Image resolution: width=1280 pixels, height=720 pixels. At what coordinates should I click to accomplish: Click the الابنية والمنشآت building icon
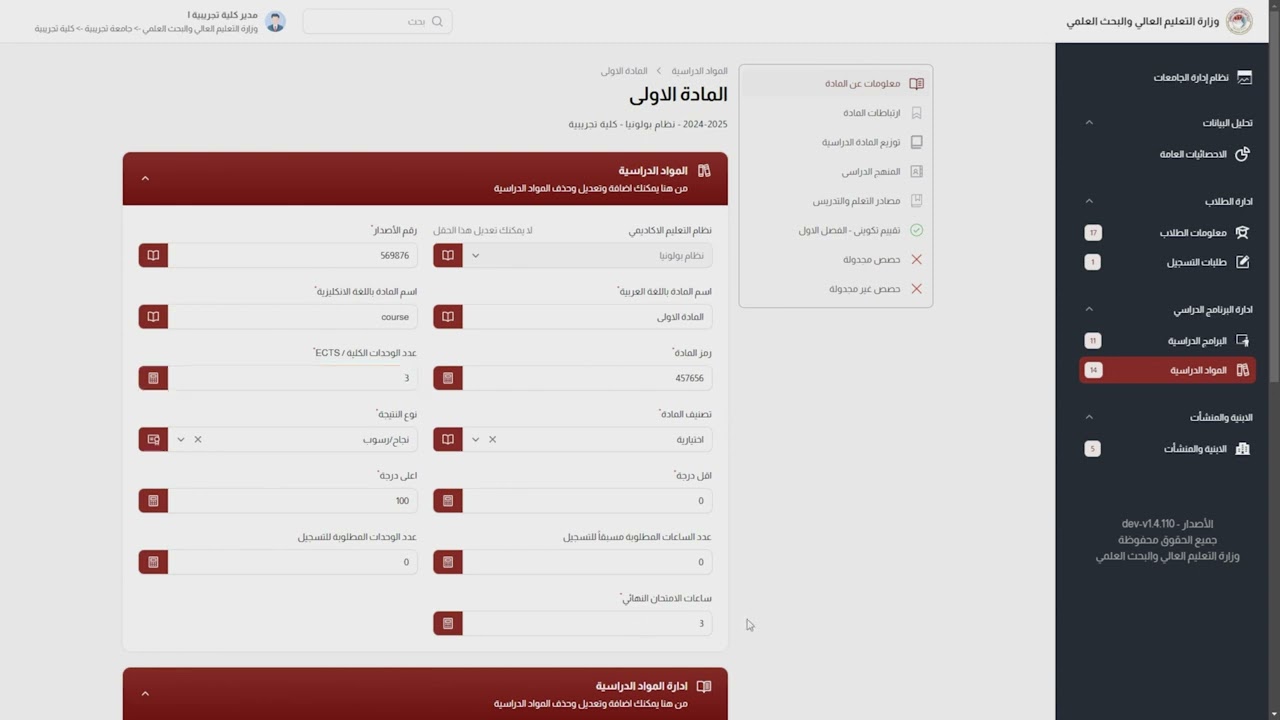tap(1242, 448)
